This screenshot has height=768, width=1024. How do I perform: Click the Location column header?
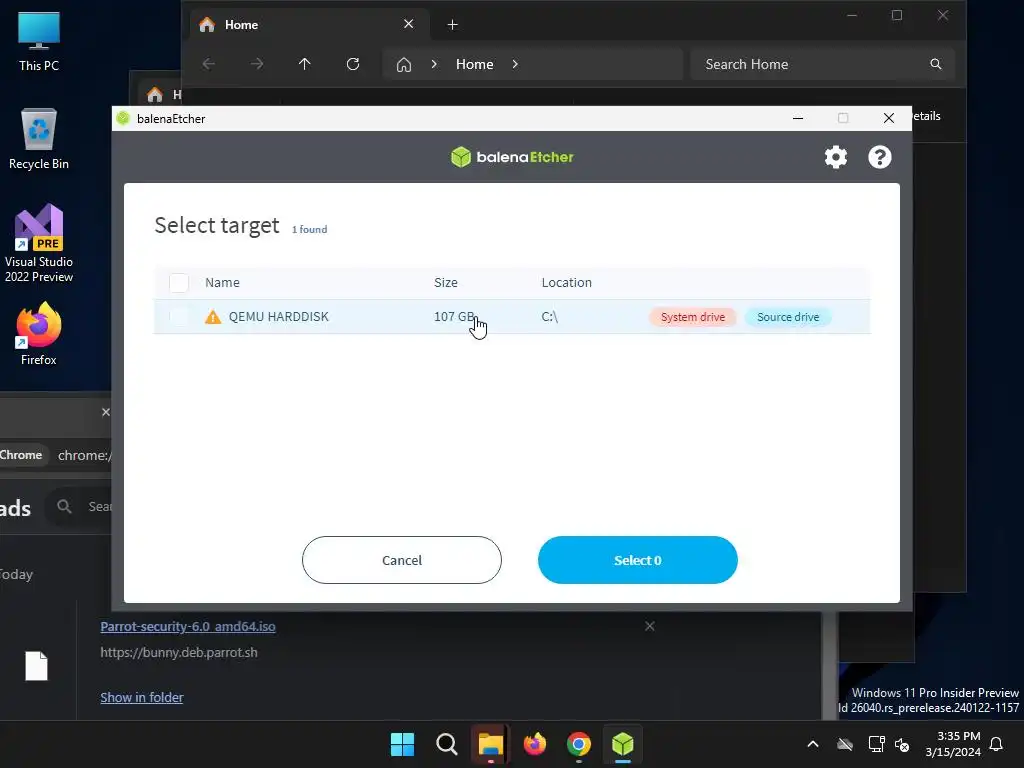[x=566, y=283]
